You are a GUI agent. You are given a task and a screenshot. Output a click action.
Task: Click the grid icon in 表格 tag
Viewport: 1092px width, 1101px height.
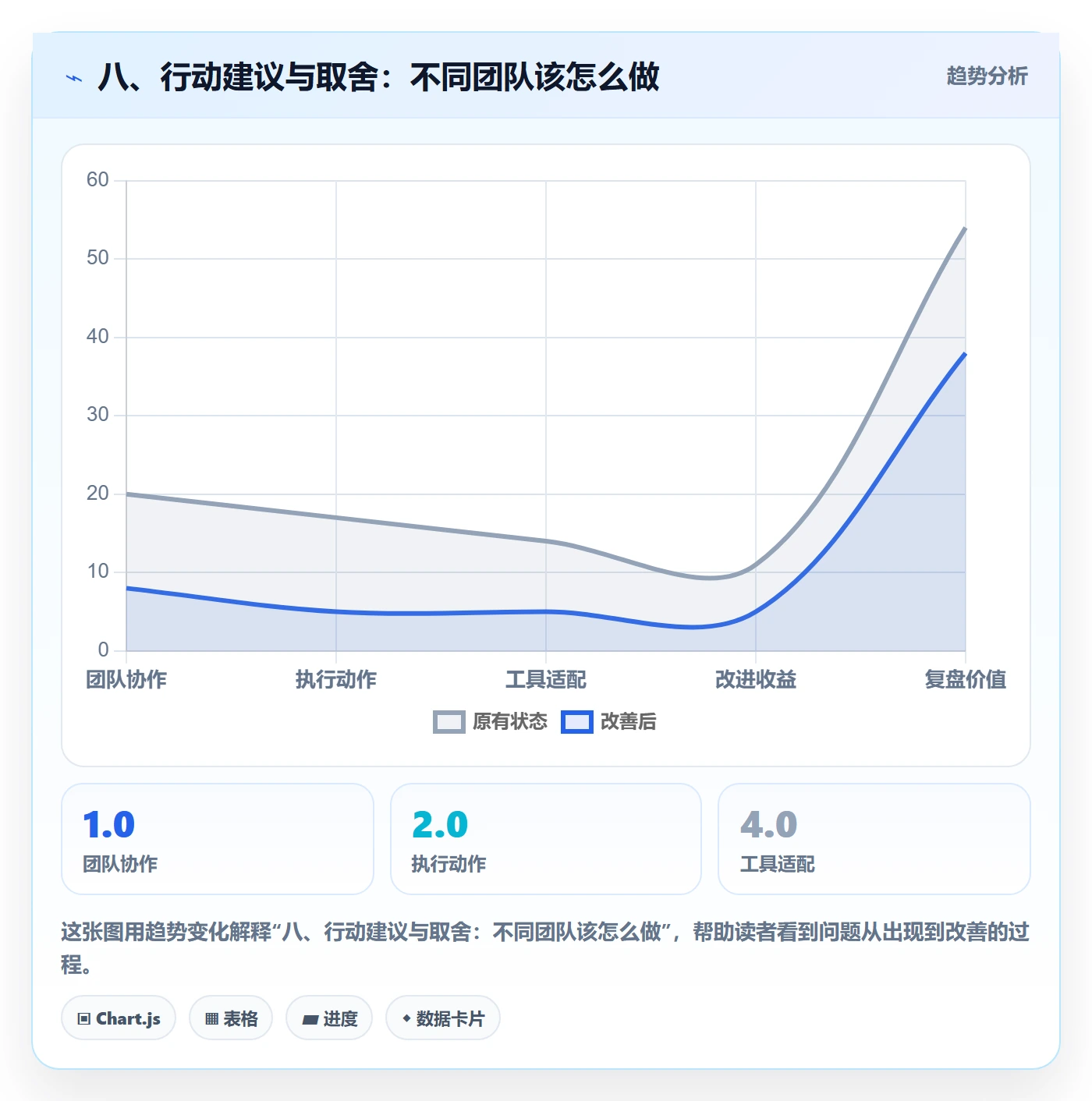tap(211, 1019)
